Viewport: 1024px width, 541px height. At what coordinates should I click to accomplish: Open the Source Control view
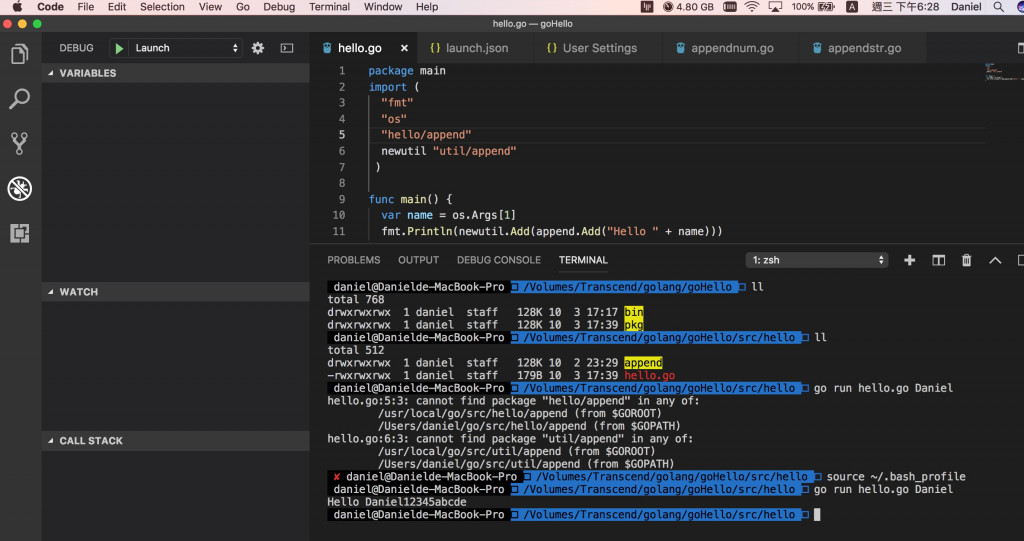[x=20, y=144]
